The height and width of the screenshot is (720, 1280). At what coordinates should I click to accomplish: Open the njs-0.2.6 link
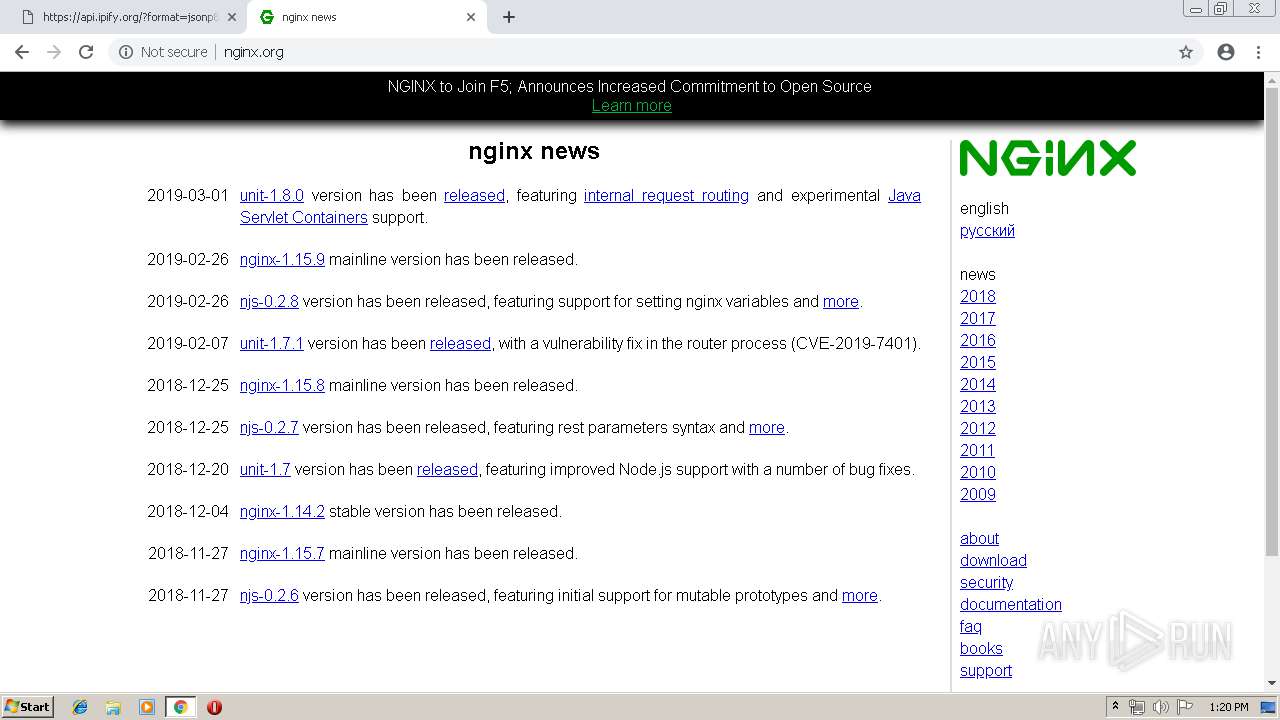pyautogui.click(x=269, y=596)
